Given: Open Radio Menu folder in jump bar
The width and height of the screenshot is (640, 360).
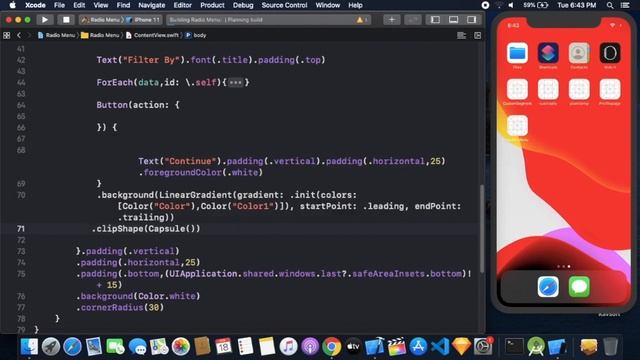Looking at the screenshot, I should [x=100, y=36].
